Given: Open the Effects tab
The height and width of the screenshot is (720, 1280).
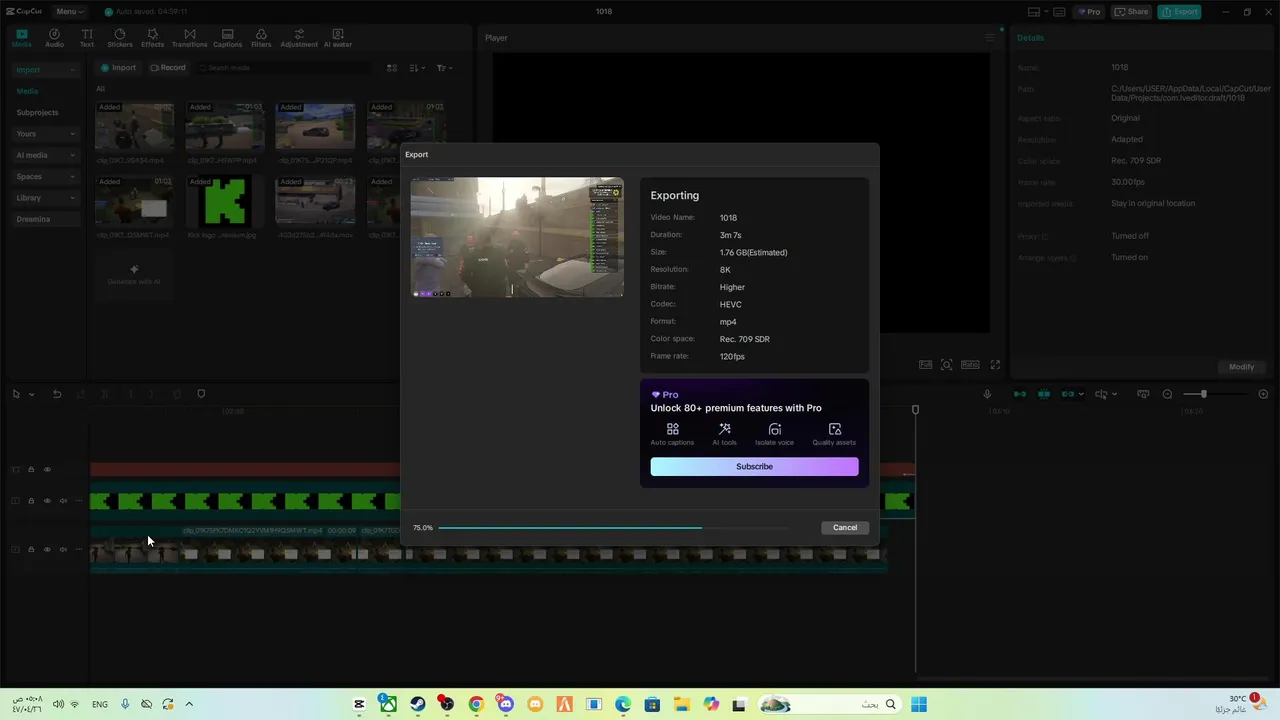Looking at the screenshot, I should pyautogui.click(x=152, y=38).
